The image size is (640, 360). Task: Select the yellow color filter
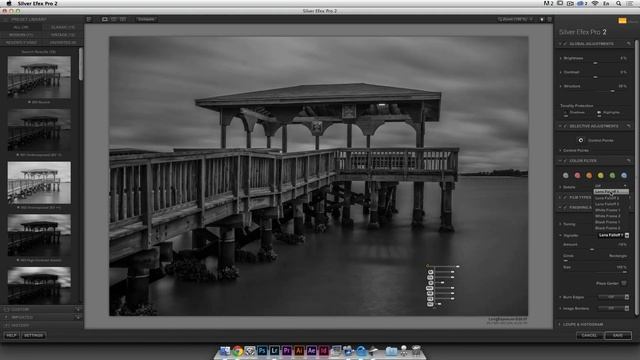coord(601,176)
